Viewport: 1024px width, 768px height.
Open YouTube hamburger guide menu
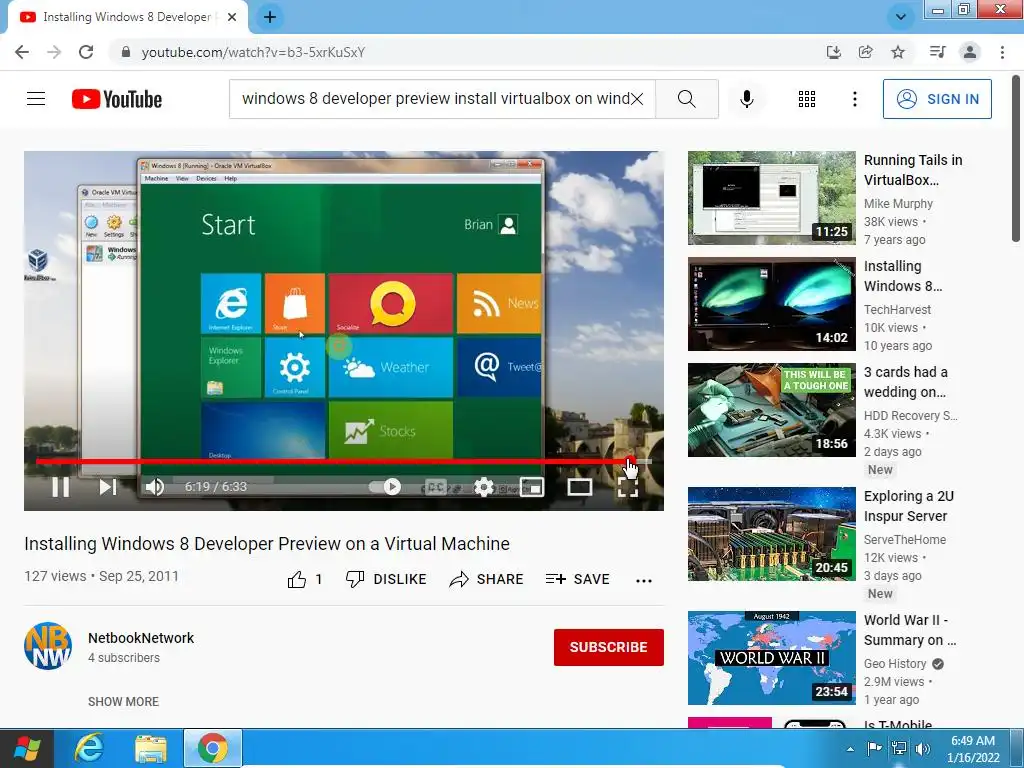click(x=36, y=99)
